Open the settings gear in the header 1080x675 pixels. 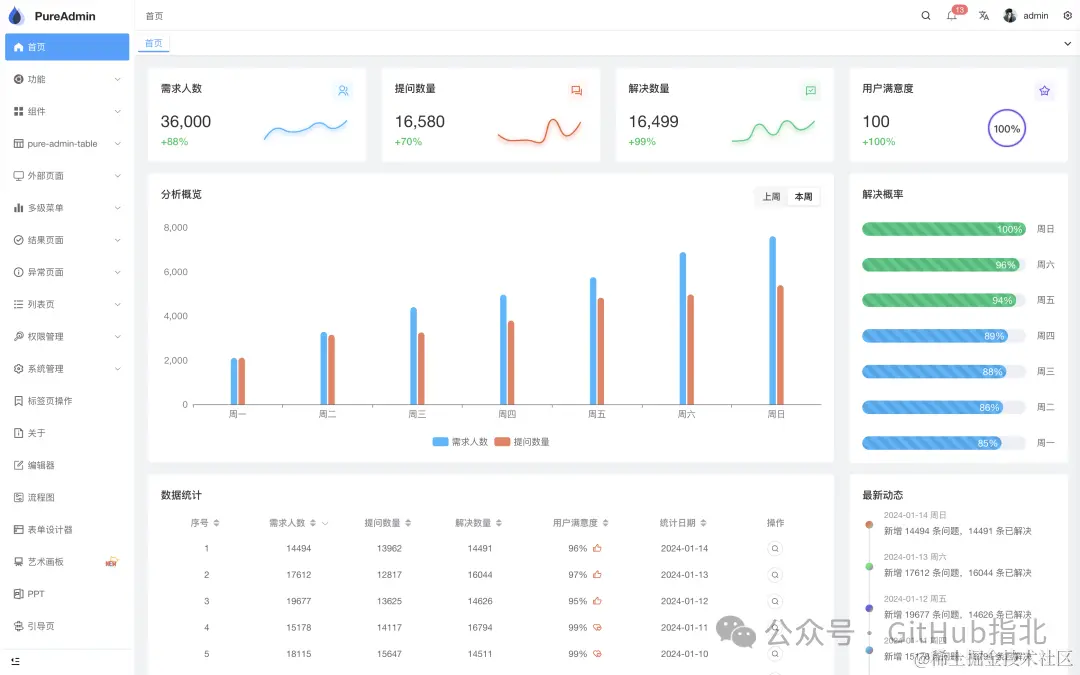pos(1068,16)
